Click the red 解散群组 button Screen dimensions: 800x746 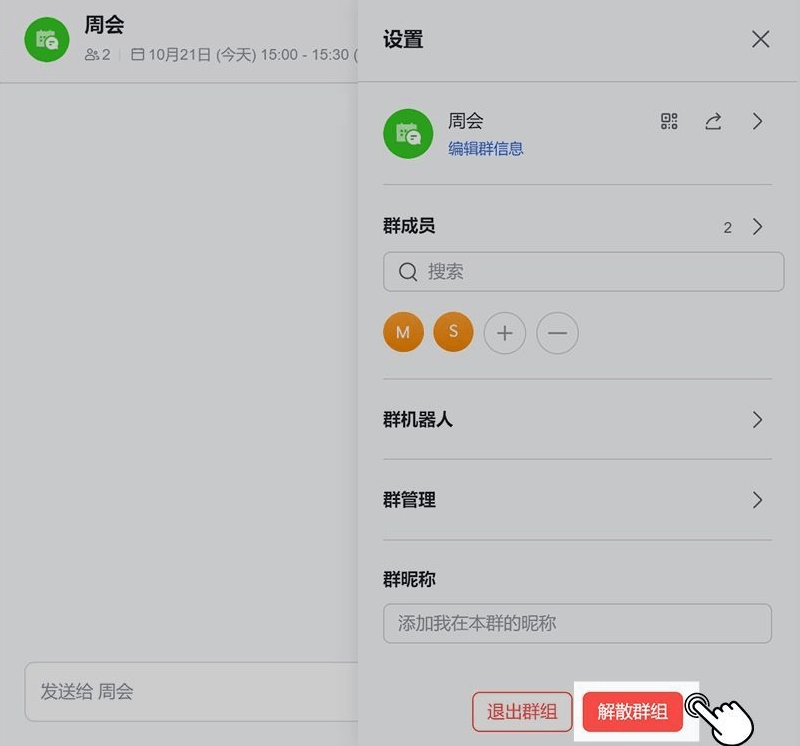point(633,712)
